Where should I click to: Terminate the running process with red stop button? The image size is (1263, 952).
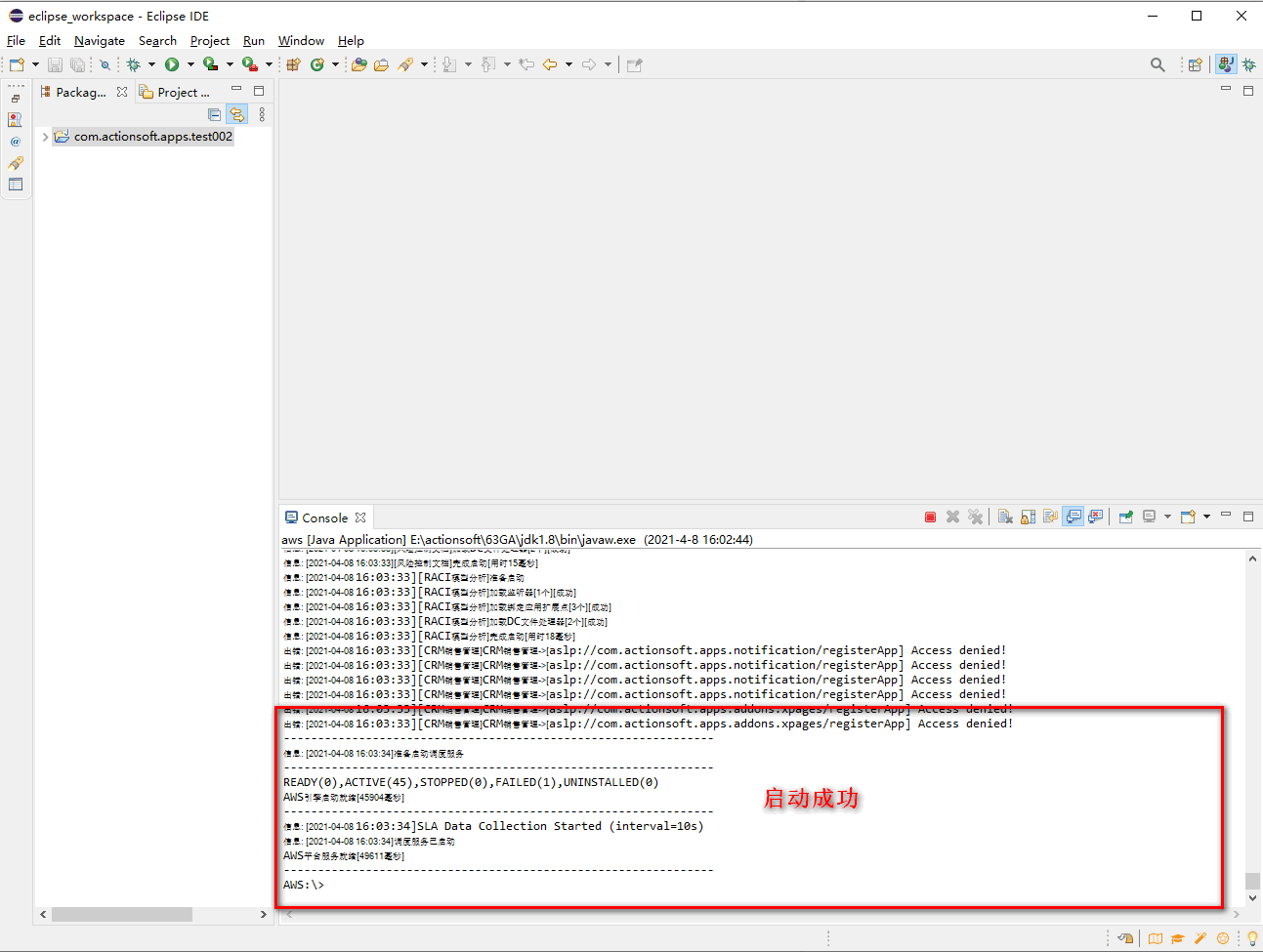tap(930, 517)
